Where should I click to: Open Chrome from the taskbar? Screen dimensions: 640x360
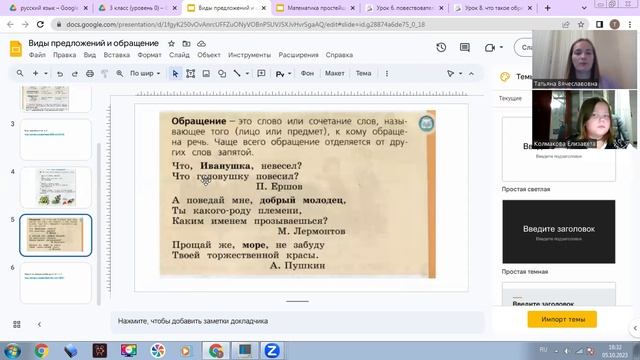[41, 351]
